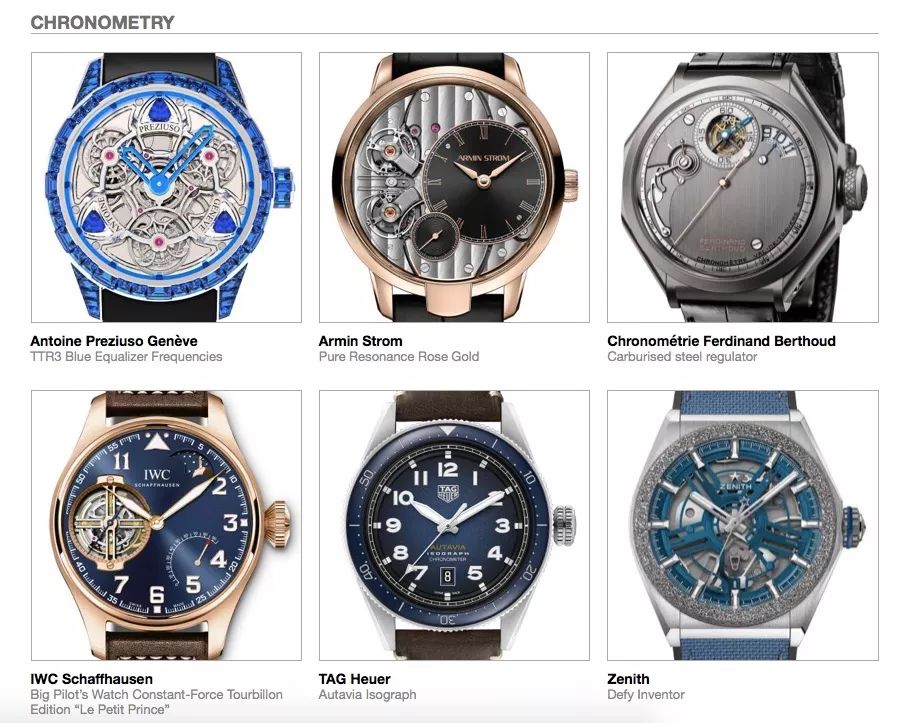The image size is (903, 723).
Task: Click the Chronométrie Ferdinand Berthoud brand title
Action: [721, 341]
